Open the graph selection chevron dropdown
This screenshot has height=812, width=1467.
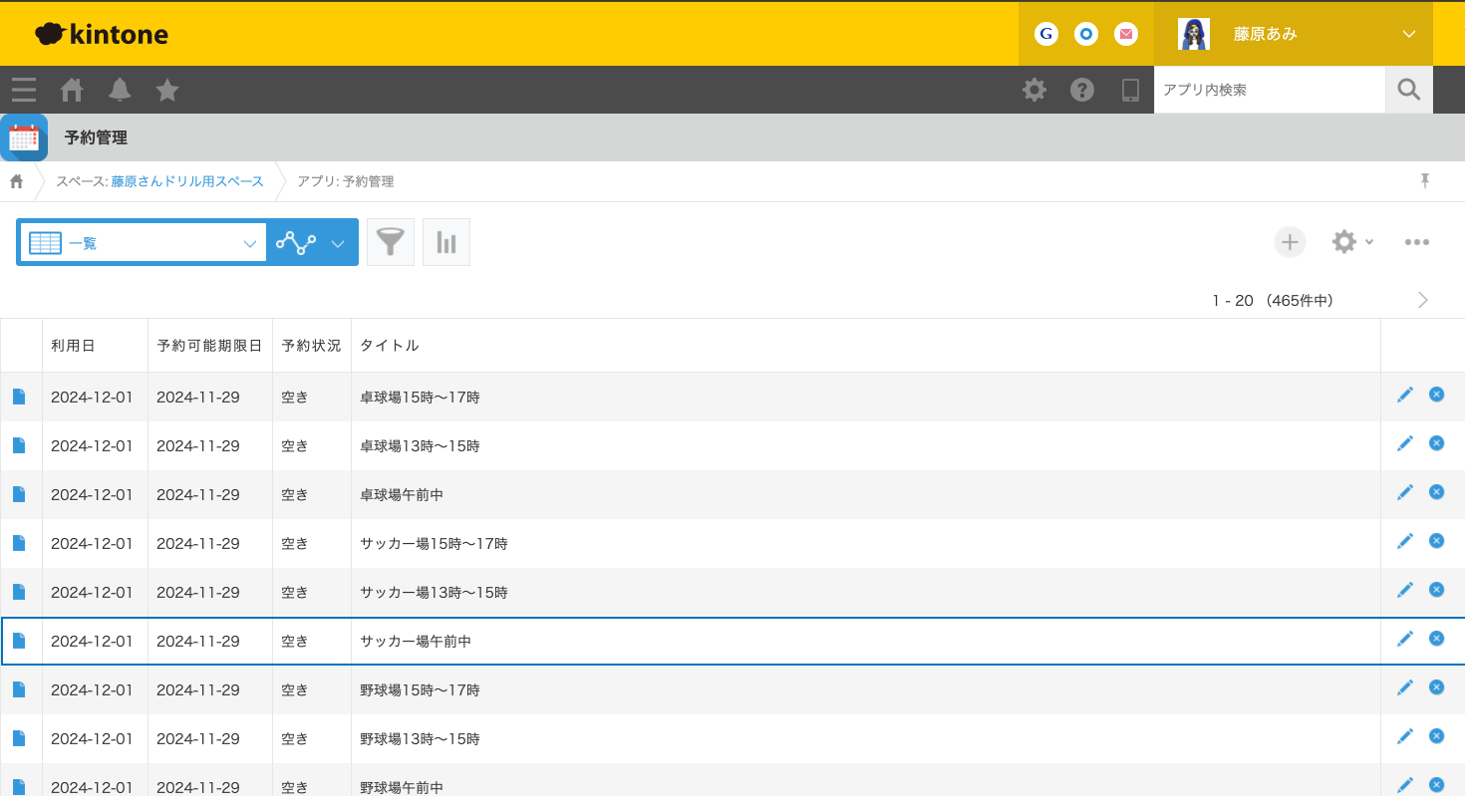(338, 242)
